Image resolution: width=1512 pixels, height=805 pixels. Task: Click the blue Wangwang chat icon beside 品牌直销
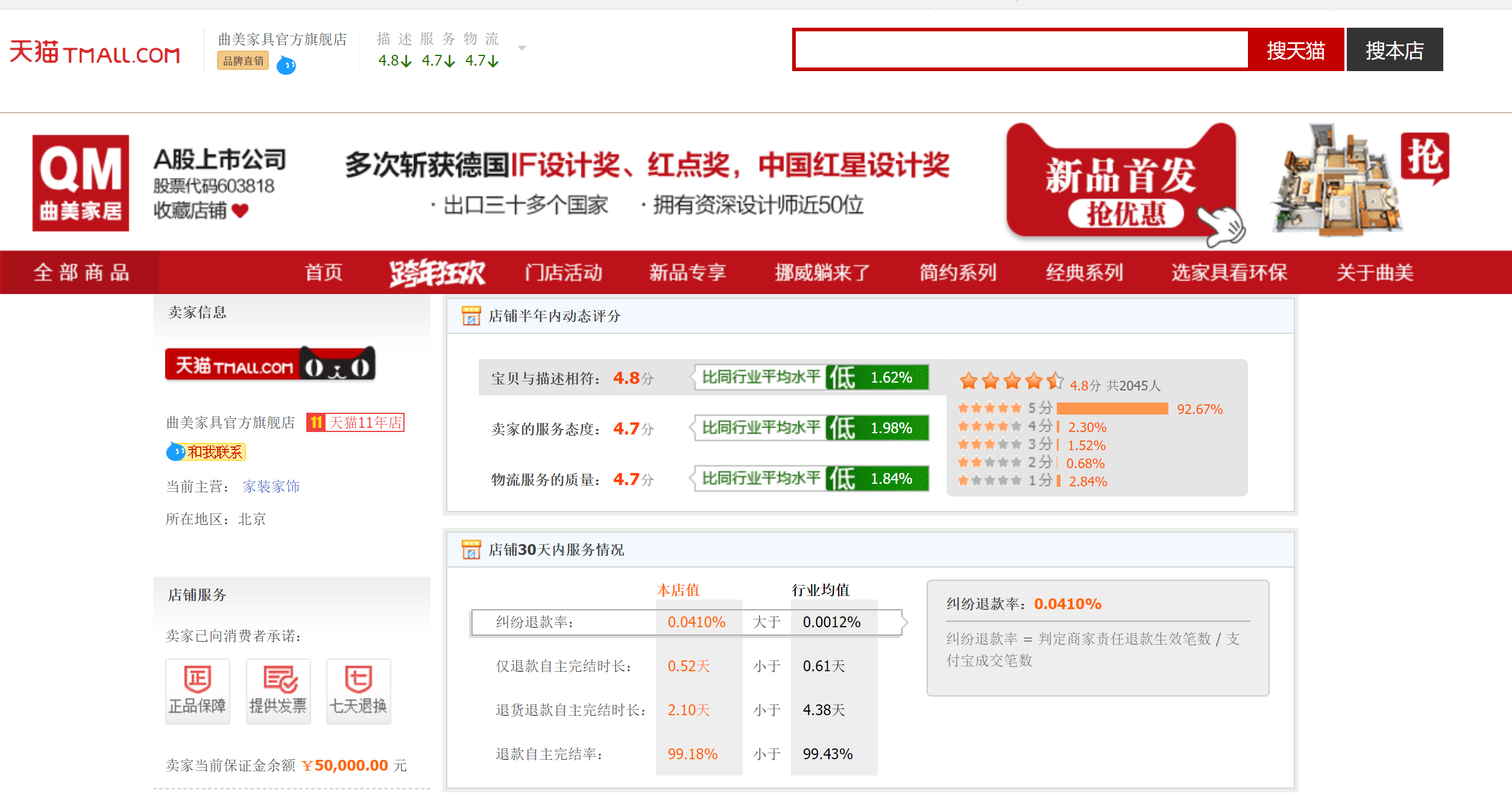(x=286, y=65)
